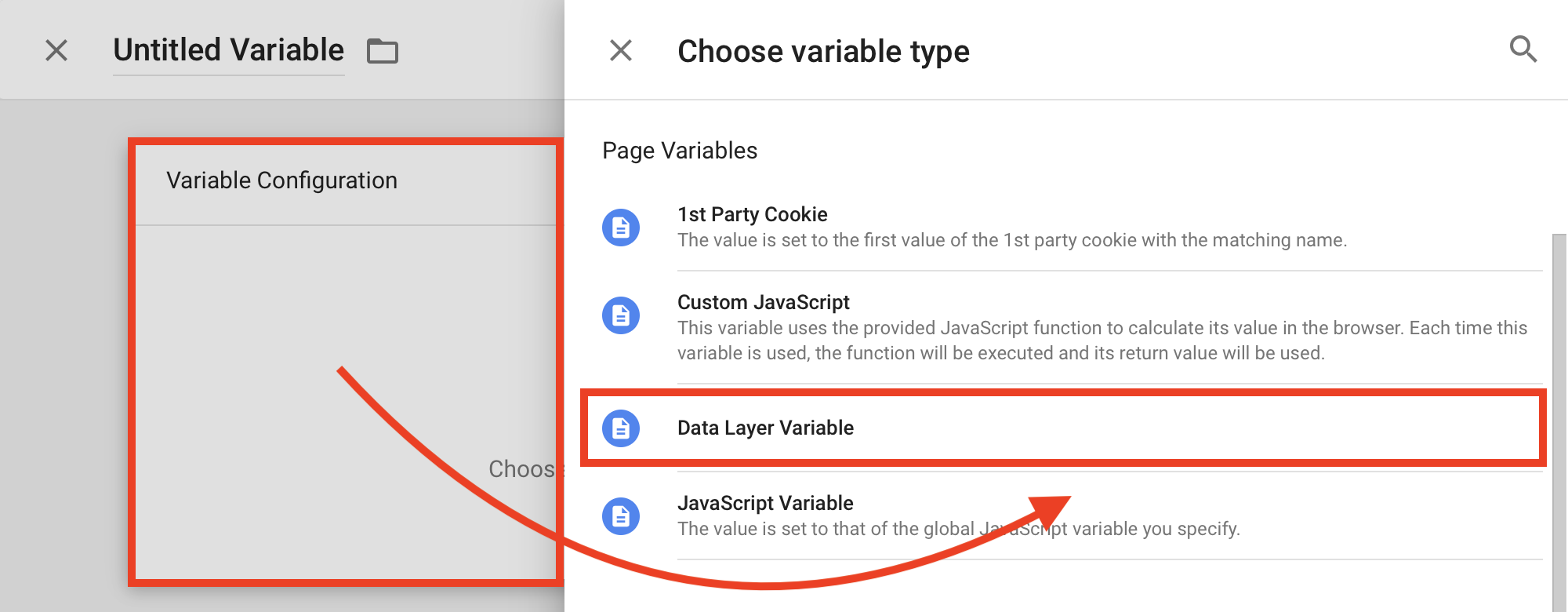The width and height of the screenshot is (1568, 612).
Task: Click the Custom JavaScript description text
Action: 1102,341
